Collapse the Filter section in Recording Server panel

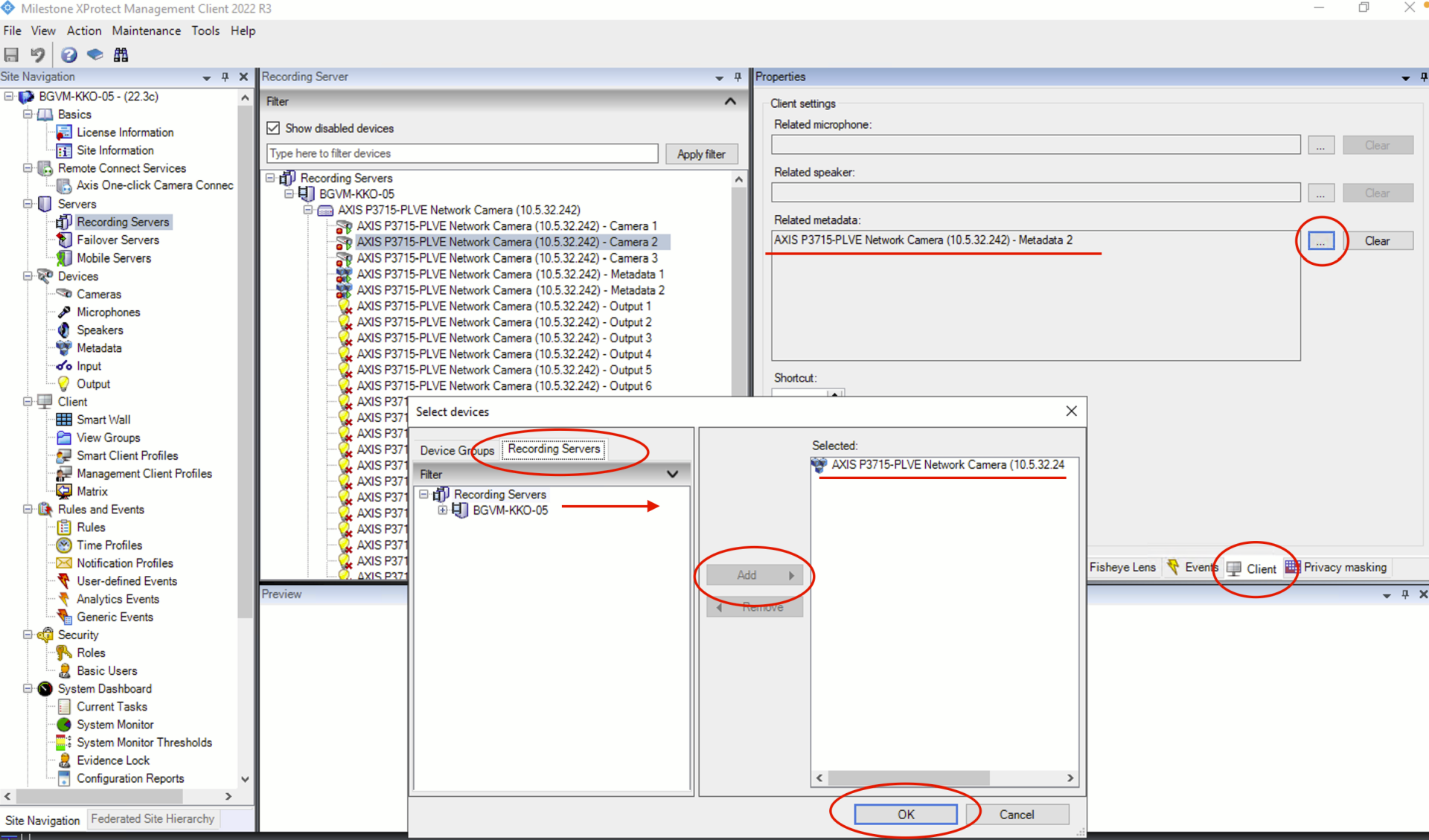[730, 101]
